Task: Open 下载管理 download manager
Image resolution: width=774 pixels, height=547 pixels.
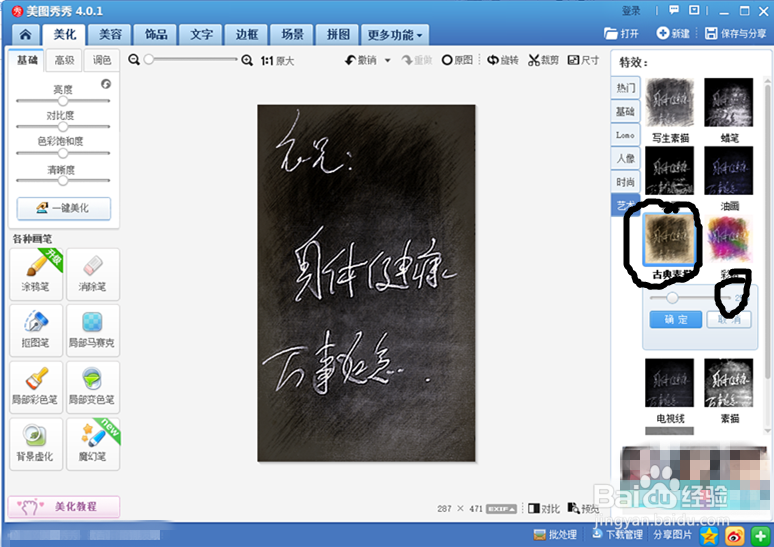Action: coord(617,535)
